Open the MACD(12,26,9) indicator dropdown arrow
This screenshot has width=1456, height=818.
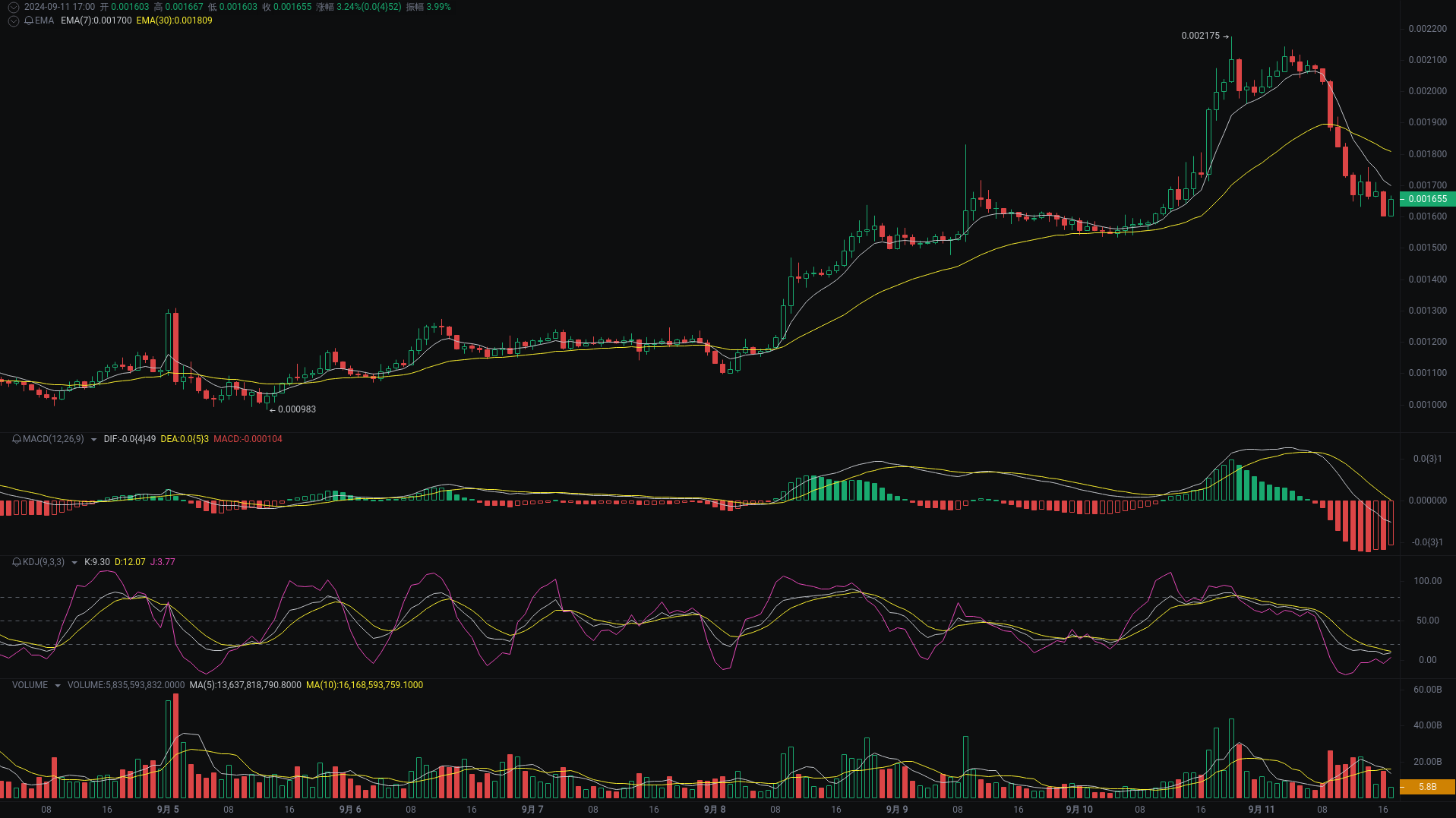point(93,440)
